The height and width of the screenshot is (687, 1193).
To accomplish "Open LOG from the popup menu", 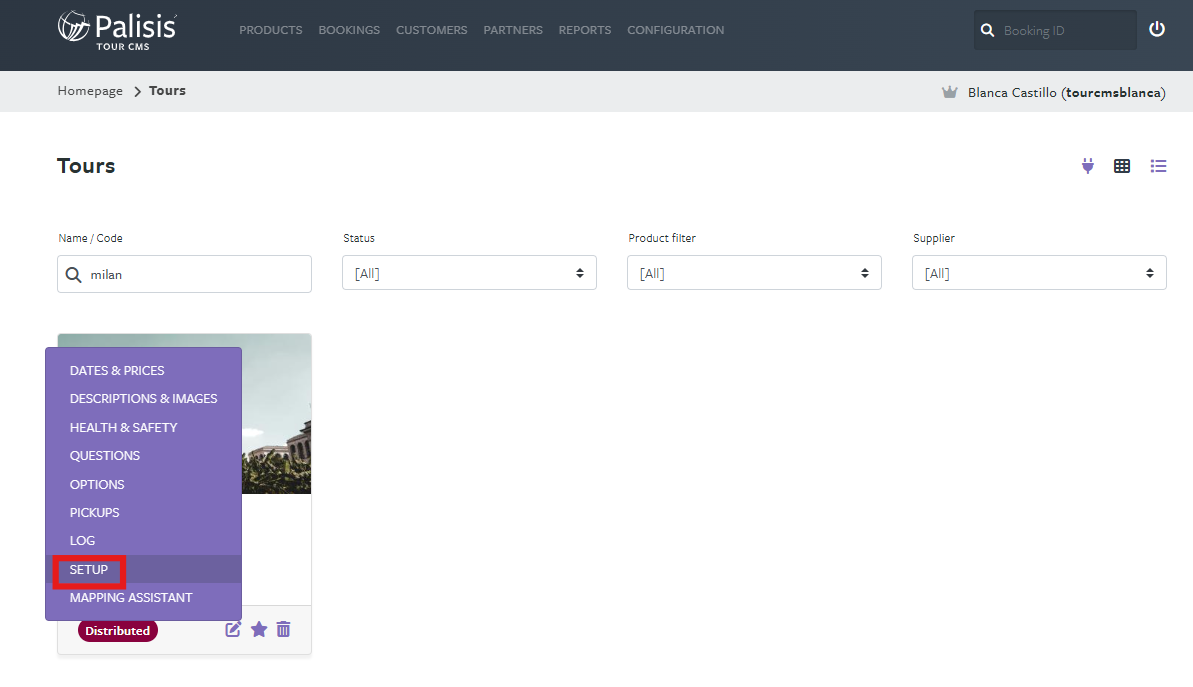I will [x=82, y=541].
